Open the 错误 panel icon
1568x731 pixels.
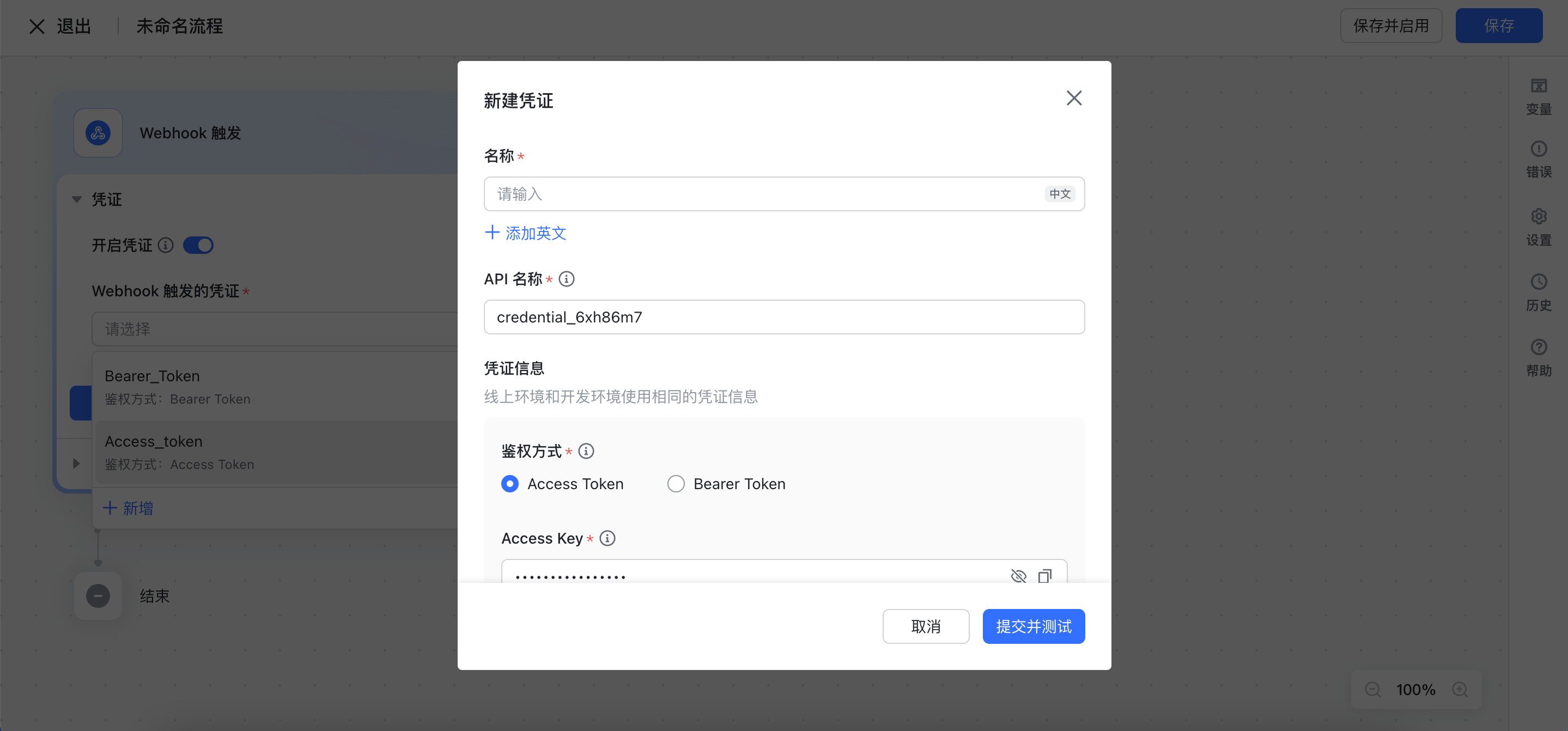click(1539, 149)
